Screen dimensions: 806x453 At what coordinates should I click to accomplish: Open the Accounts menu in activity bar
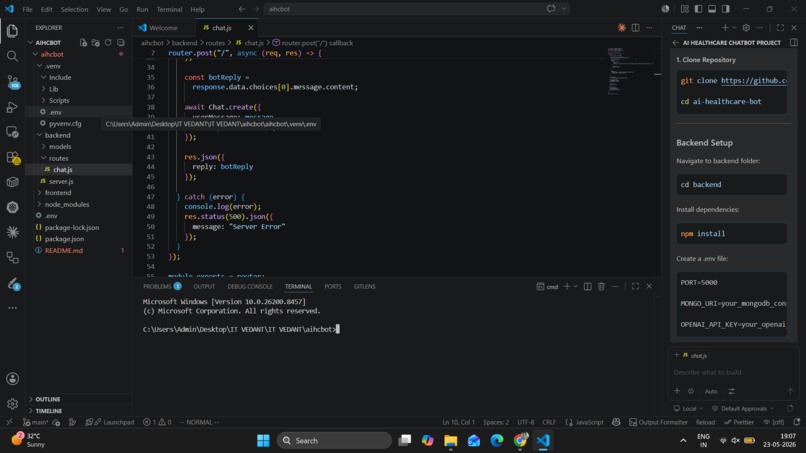[12, 379]
